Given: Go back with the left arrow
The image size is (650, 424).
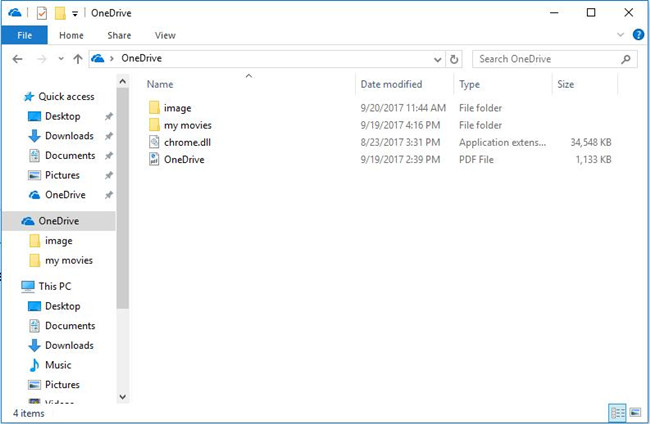Looking at the screenshot, I should [x=17, y=59].
